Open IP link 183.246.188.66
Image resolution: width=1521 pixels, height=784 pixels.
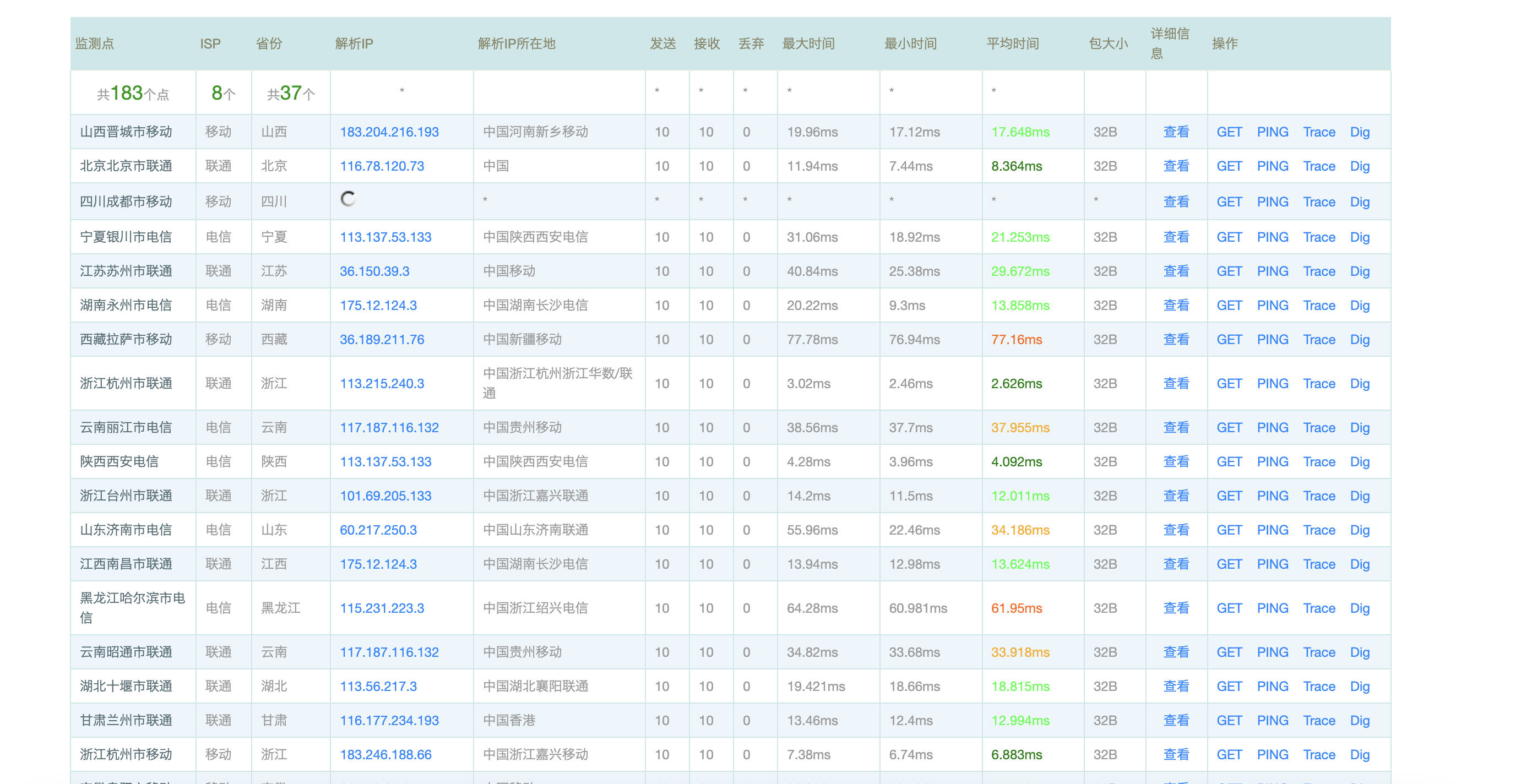point(385,754)
